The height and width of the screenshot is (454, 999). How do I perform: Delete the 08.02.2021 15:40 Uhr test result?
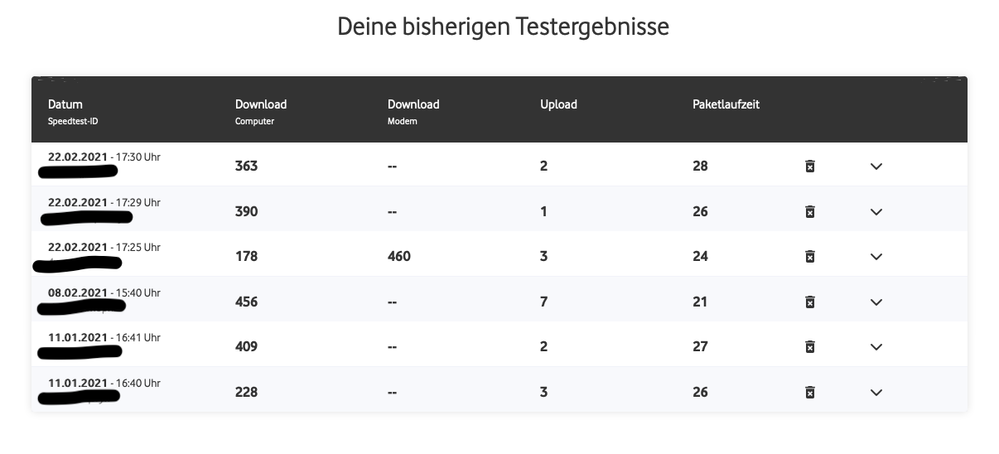(810, 302)
